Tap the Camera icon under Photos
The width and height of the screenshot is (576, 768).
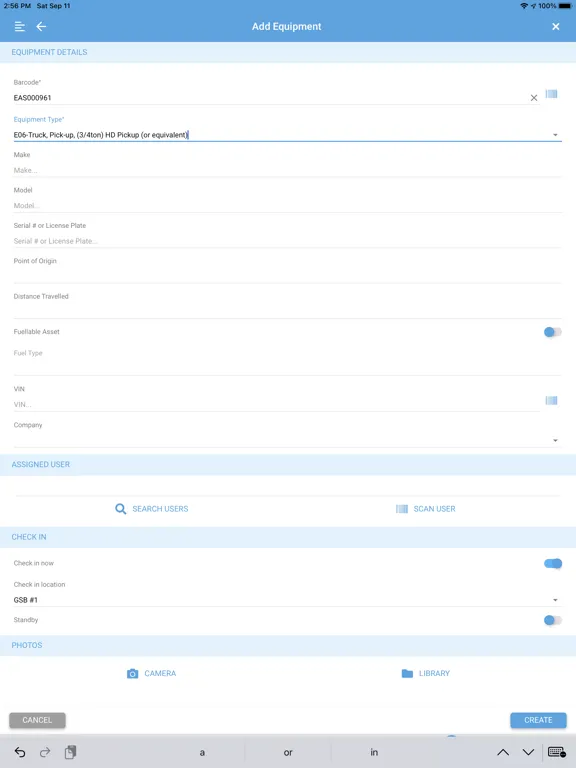tap(132, 673)
